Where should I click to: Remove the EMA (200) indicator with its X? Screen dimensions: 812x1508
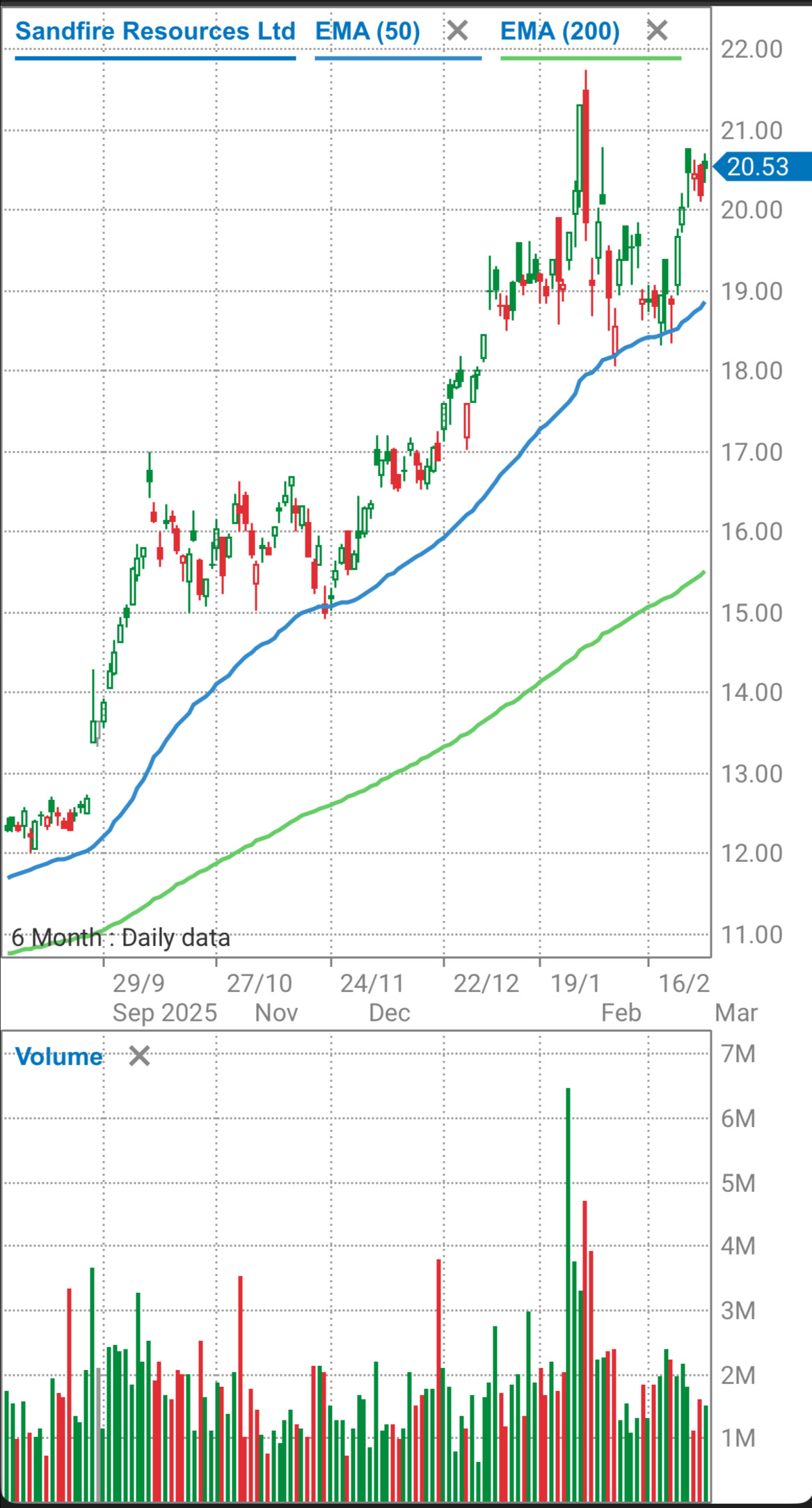coord(658,31)
